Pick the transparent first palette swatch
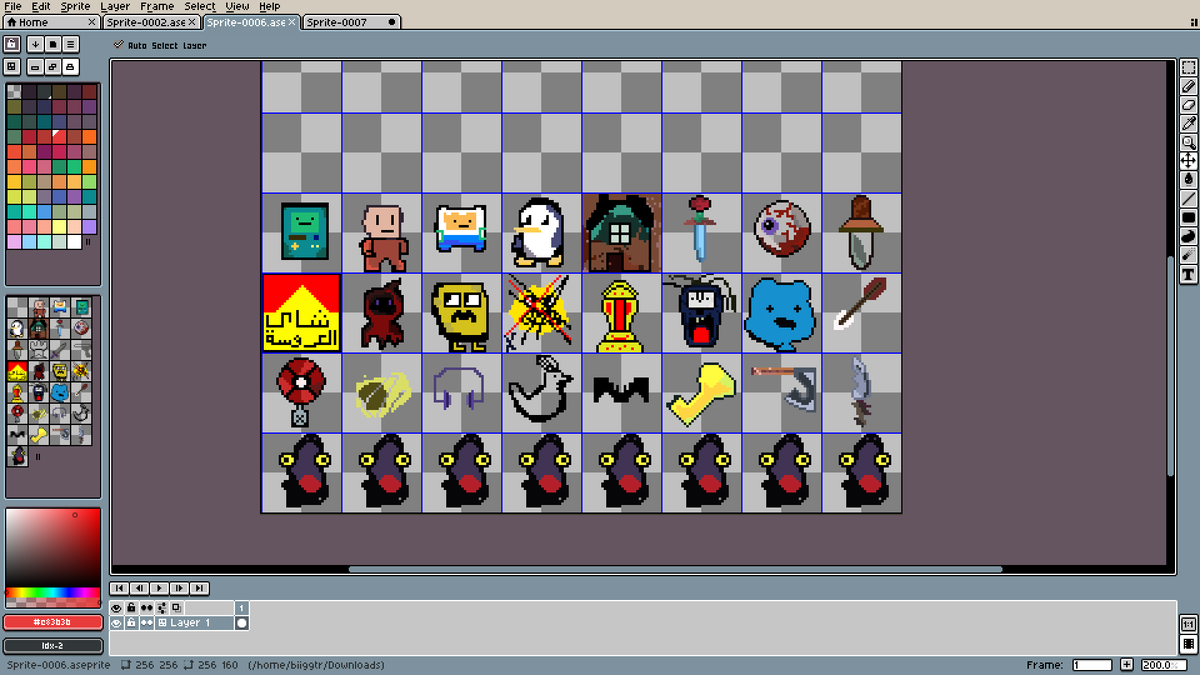 click(x=14, y=92)
